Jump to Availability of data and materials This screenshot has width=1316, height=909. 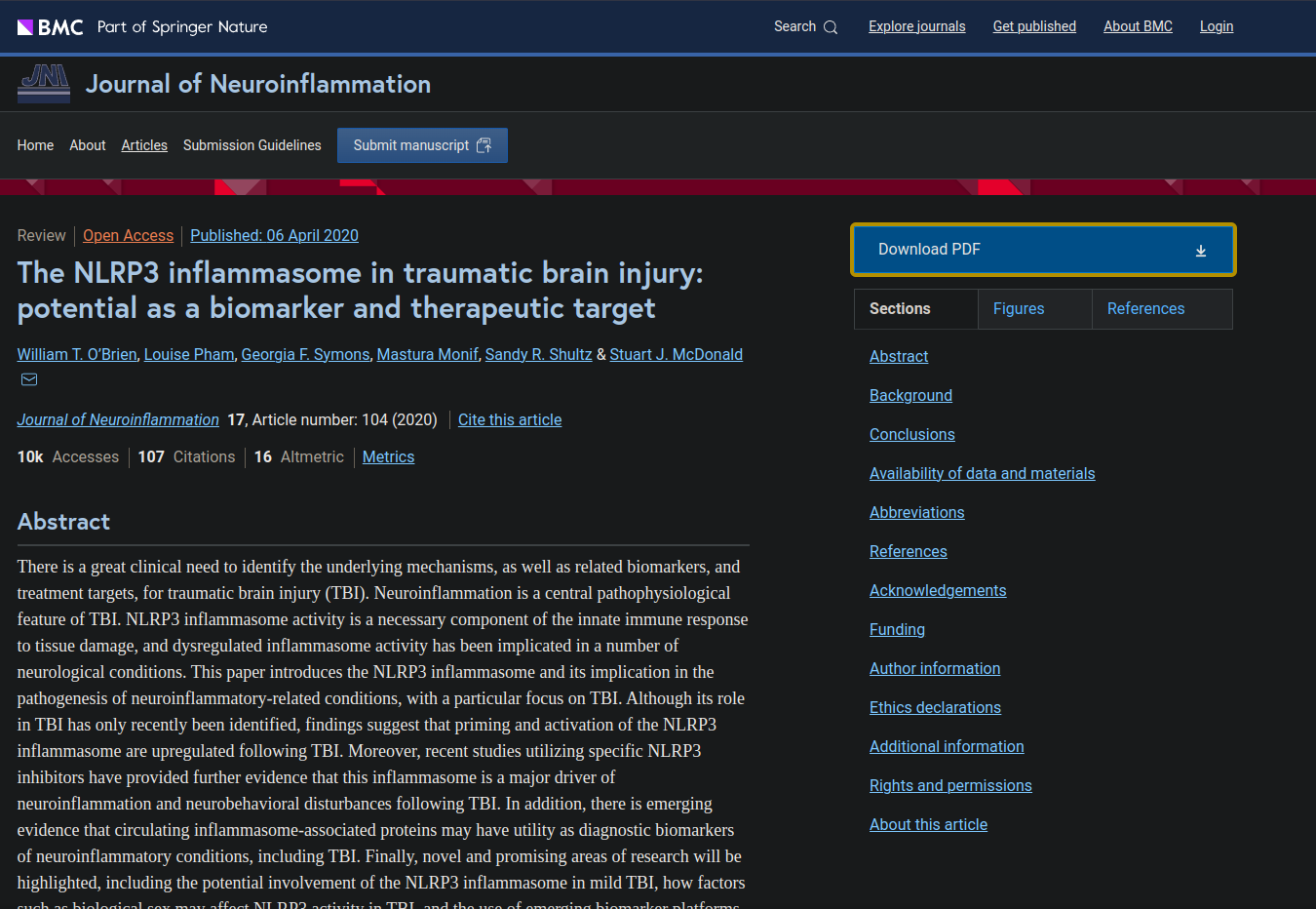983,473
